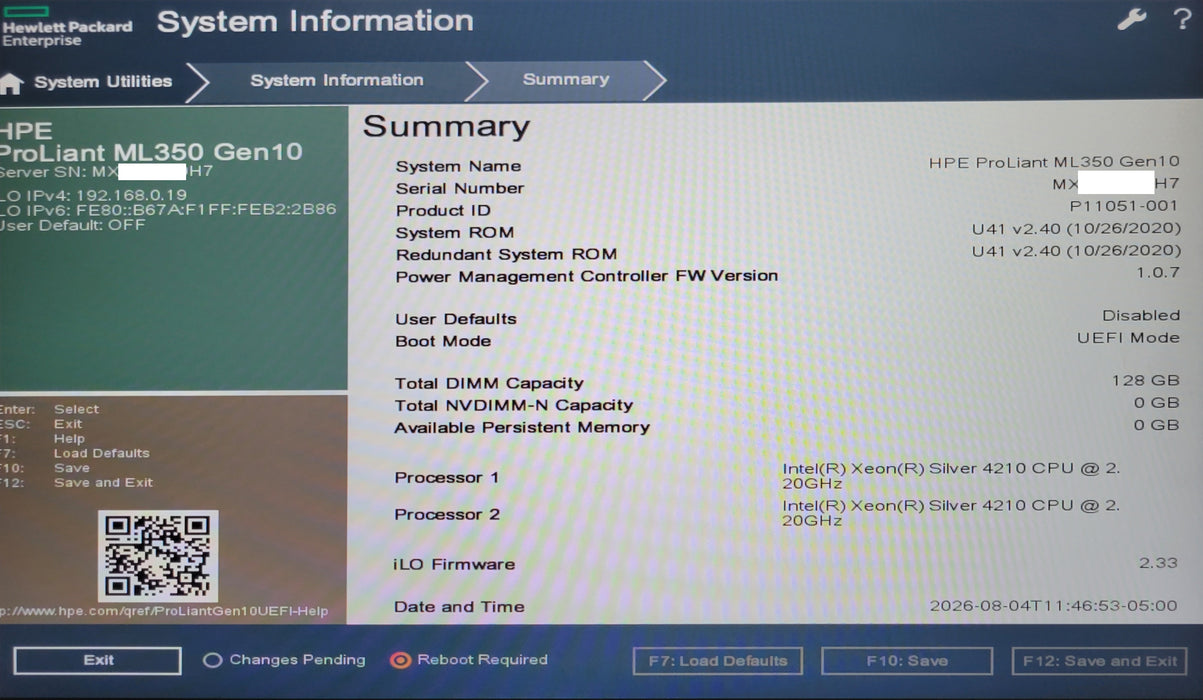This screenshot has height=700, width=1203.
Task: Click the iLO IPv4 192.168.0.19 text
Action: (x=94, y=195)
